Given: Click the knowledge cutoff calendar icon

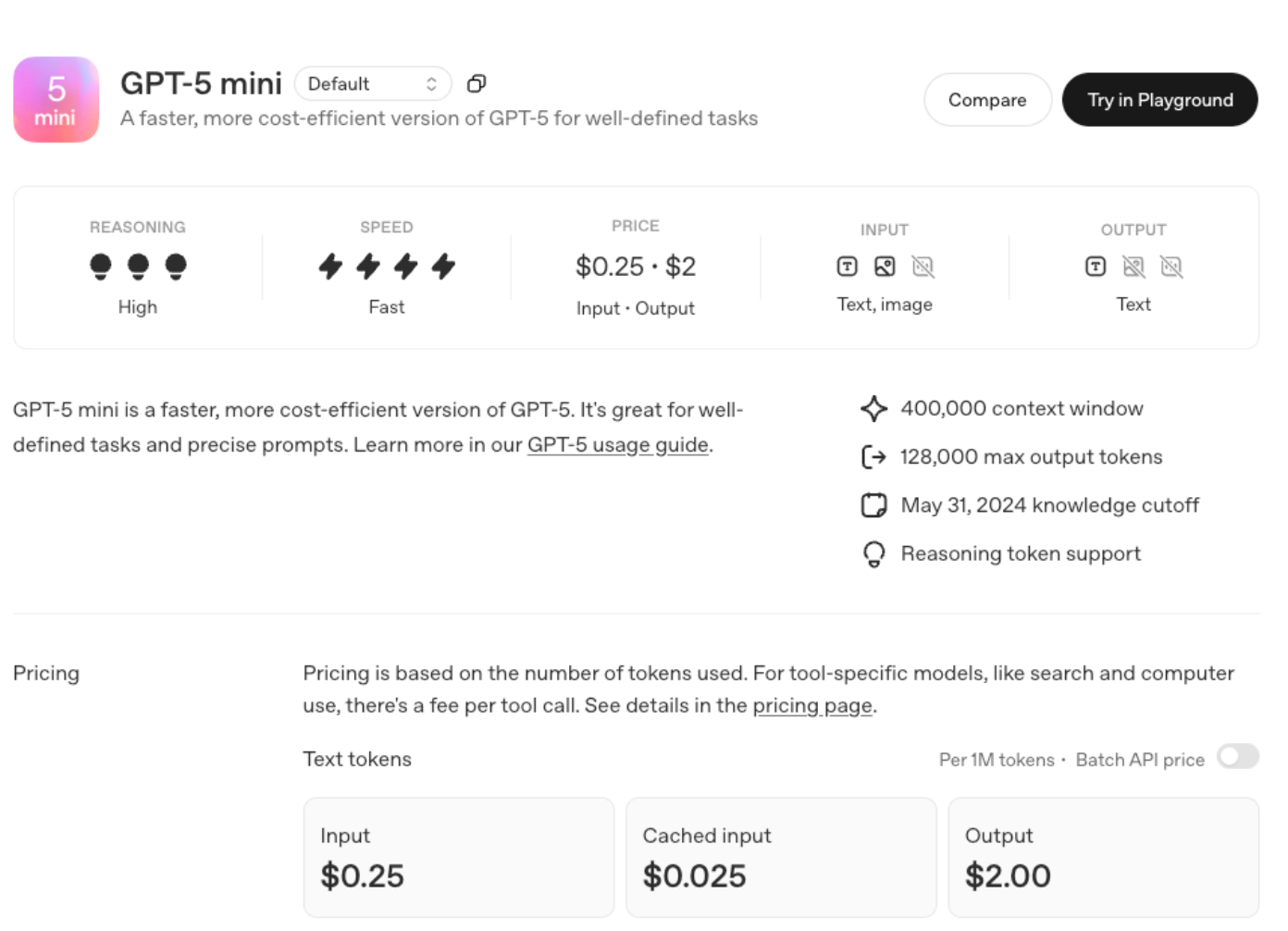Looking at the screenshot, I should (x=873, y=505).
